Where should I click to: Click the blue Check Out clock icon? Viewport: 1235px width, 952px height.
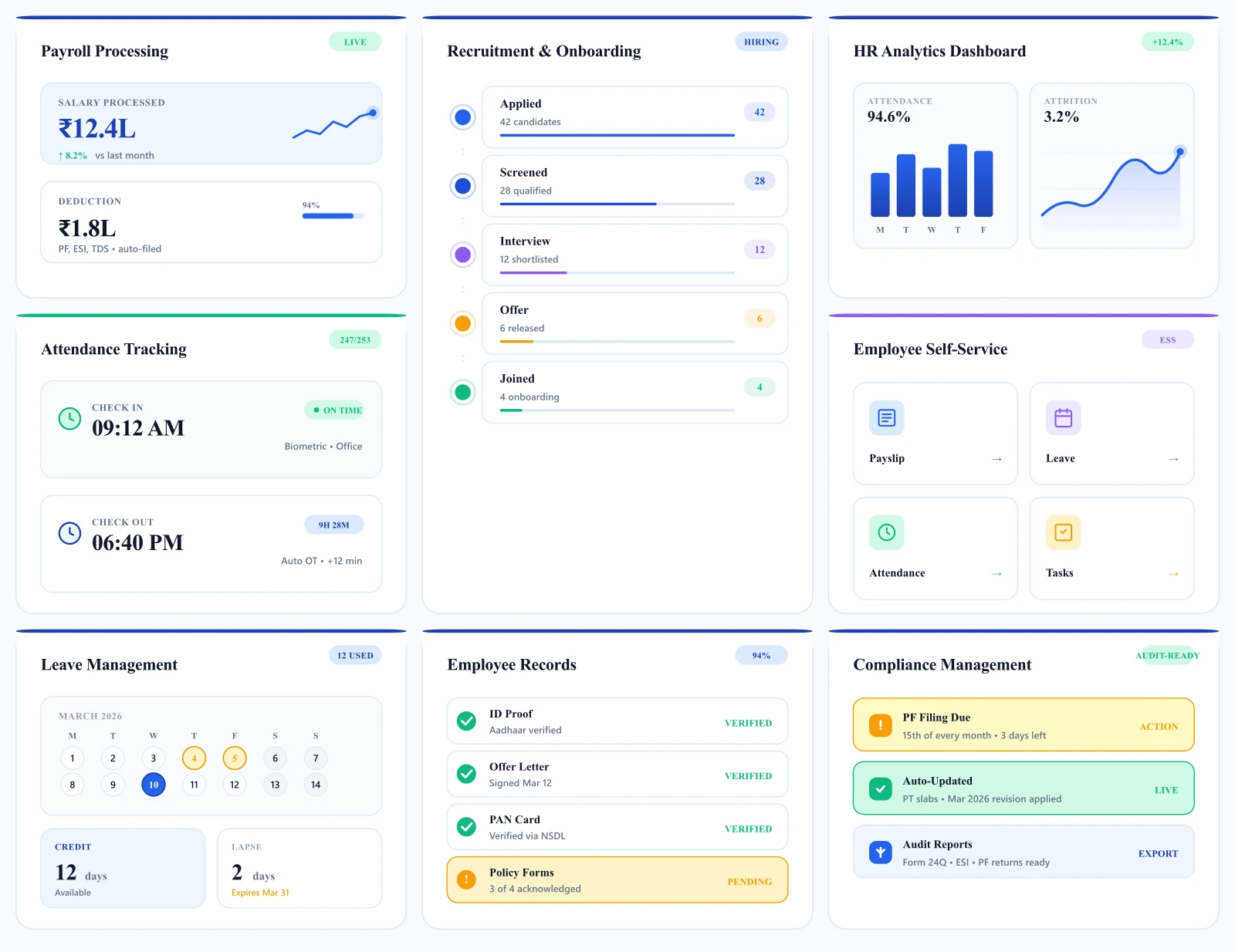[69, 533]
